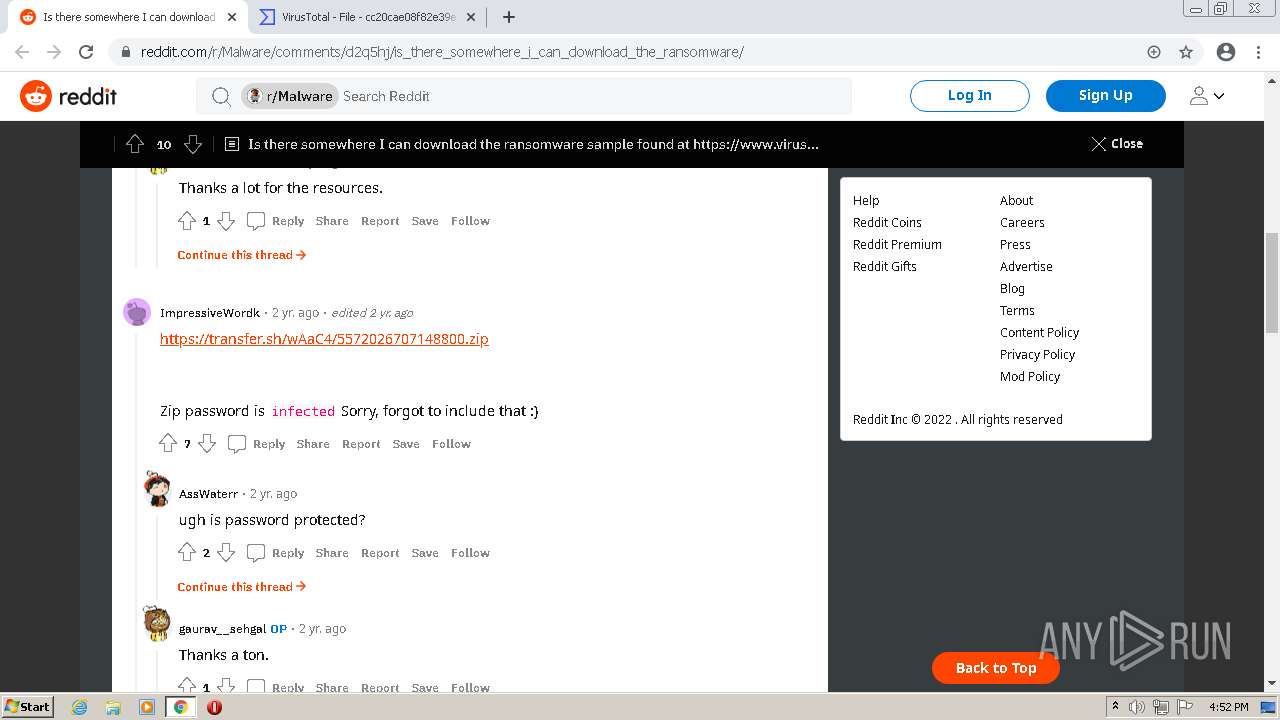Click Follow under 'Thanks a lot for the resources'
Viewport: 1280px width, 720px height.
[470, 221]
